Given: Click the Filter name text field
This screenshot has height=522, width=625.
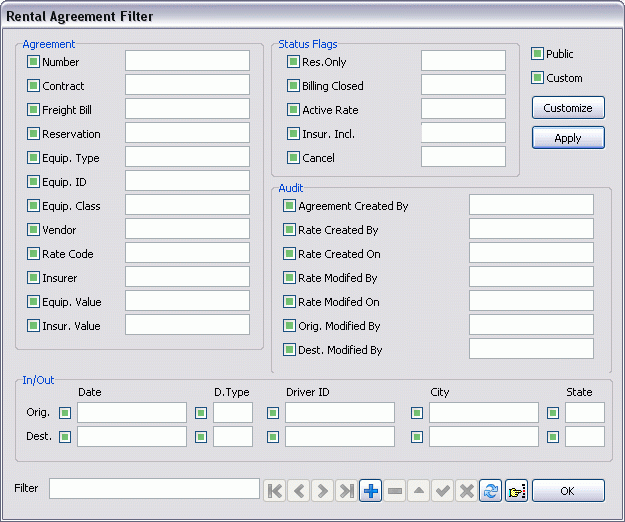Looking at the screenshot, I should point(154,488).
